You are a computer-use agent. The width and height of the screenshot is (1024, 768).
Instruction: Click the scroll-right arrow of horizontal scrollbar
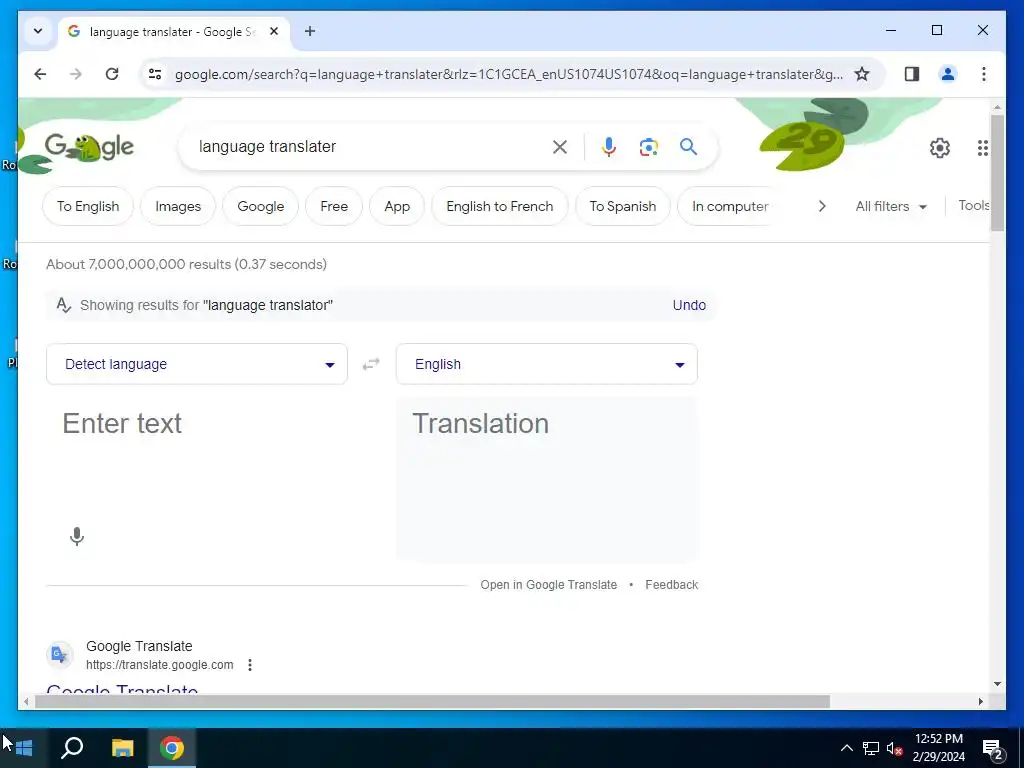[x=980, y=701]
